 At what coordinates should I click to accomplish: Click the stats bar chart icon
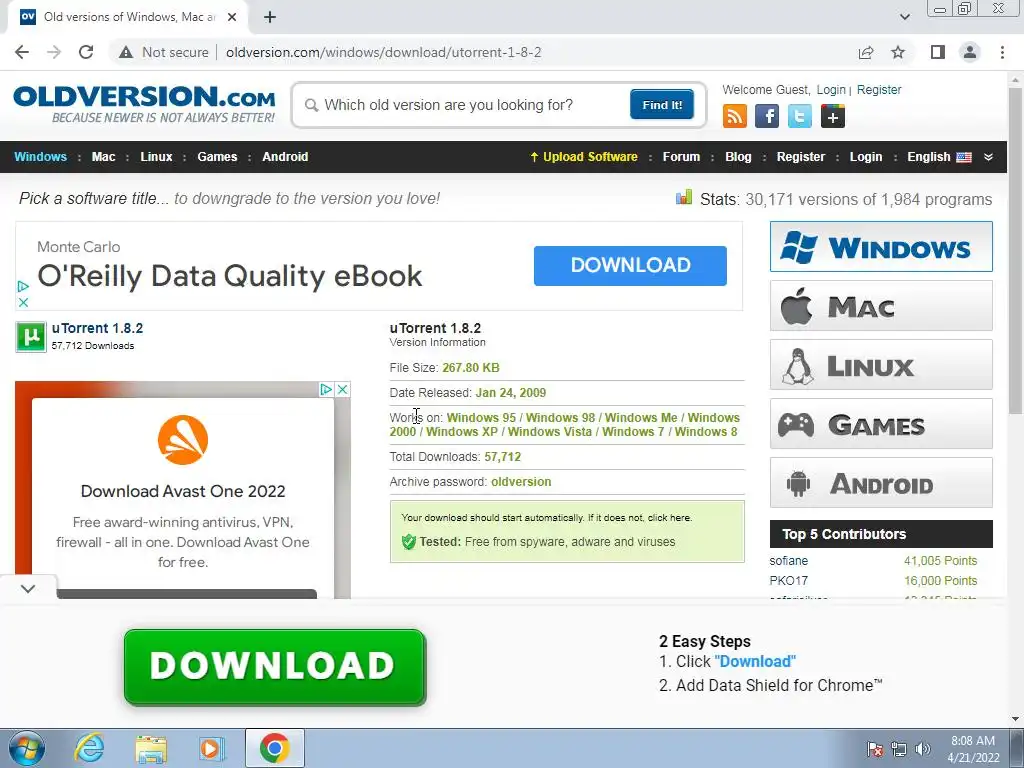(x=684, y=197)
